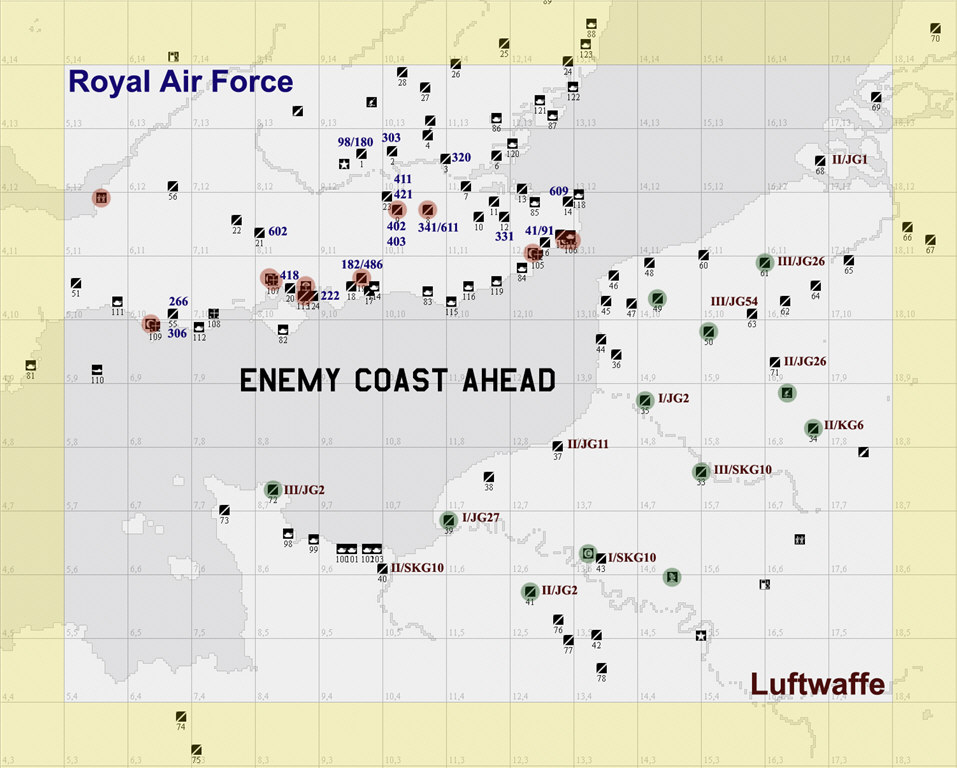
Task: Select airfield 35 beside I/JG2 label
Action: (x=645, y=400)
